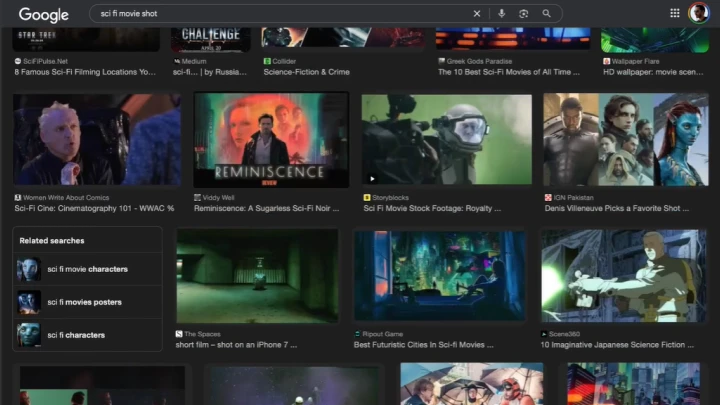Image resolution: width=720 pixels, height=405 pixels.
Task: Open the anime character aiming gun image
Action: 624,276
